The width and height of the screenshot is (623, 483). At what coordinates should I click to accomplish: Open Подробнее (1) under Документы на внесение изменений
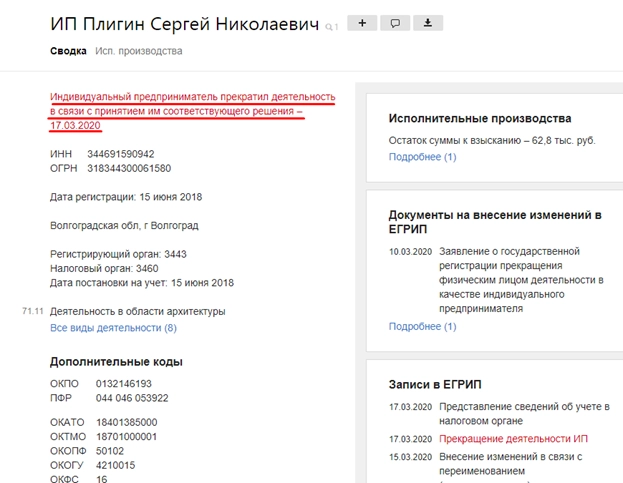[x=422, y=326]
